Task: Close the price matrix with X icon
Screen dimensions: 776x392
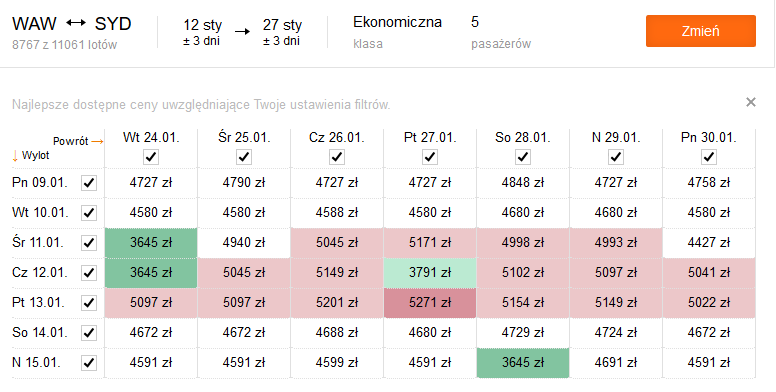Action: click(x=750, y=102)
